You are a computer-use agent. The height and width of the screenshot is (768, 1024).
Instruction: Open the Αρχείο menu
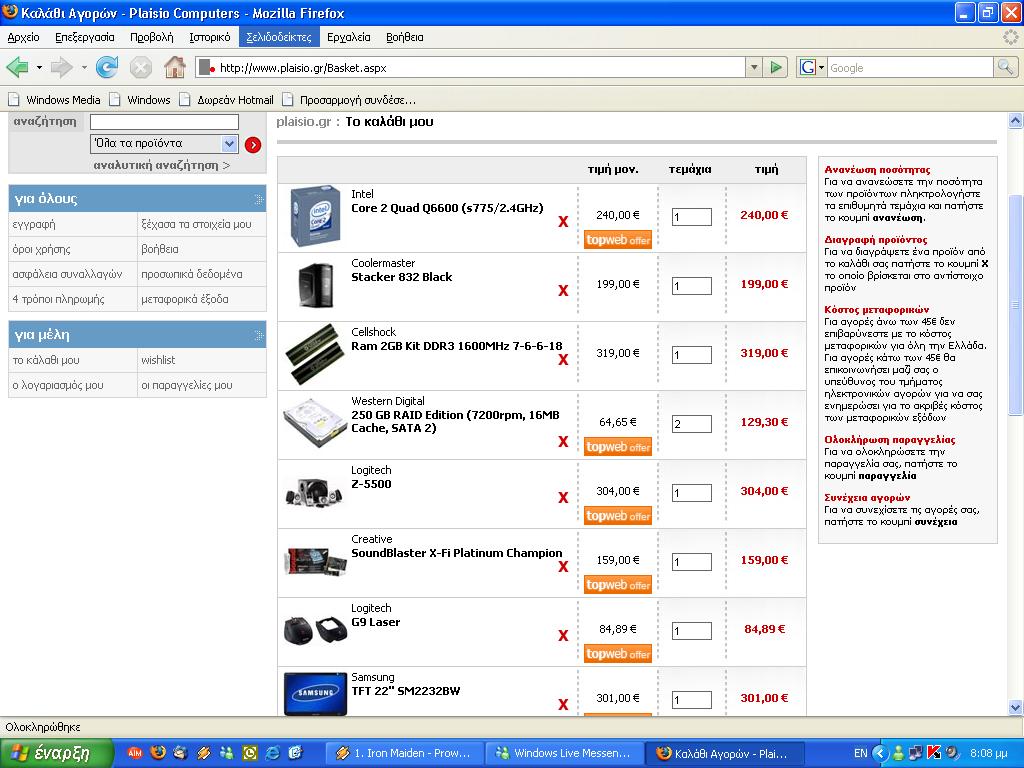(x=24, y=37)
